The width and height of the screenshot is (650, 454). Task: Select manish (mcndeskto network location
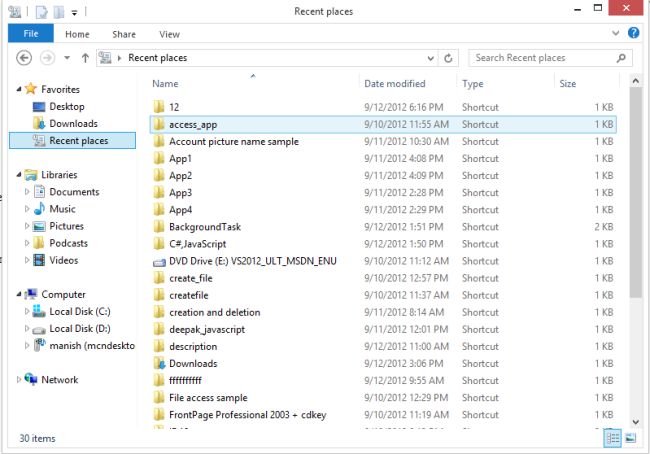click(x=92, y=345)
